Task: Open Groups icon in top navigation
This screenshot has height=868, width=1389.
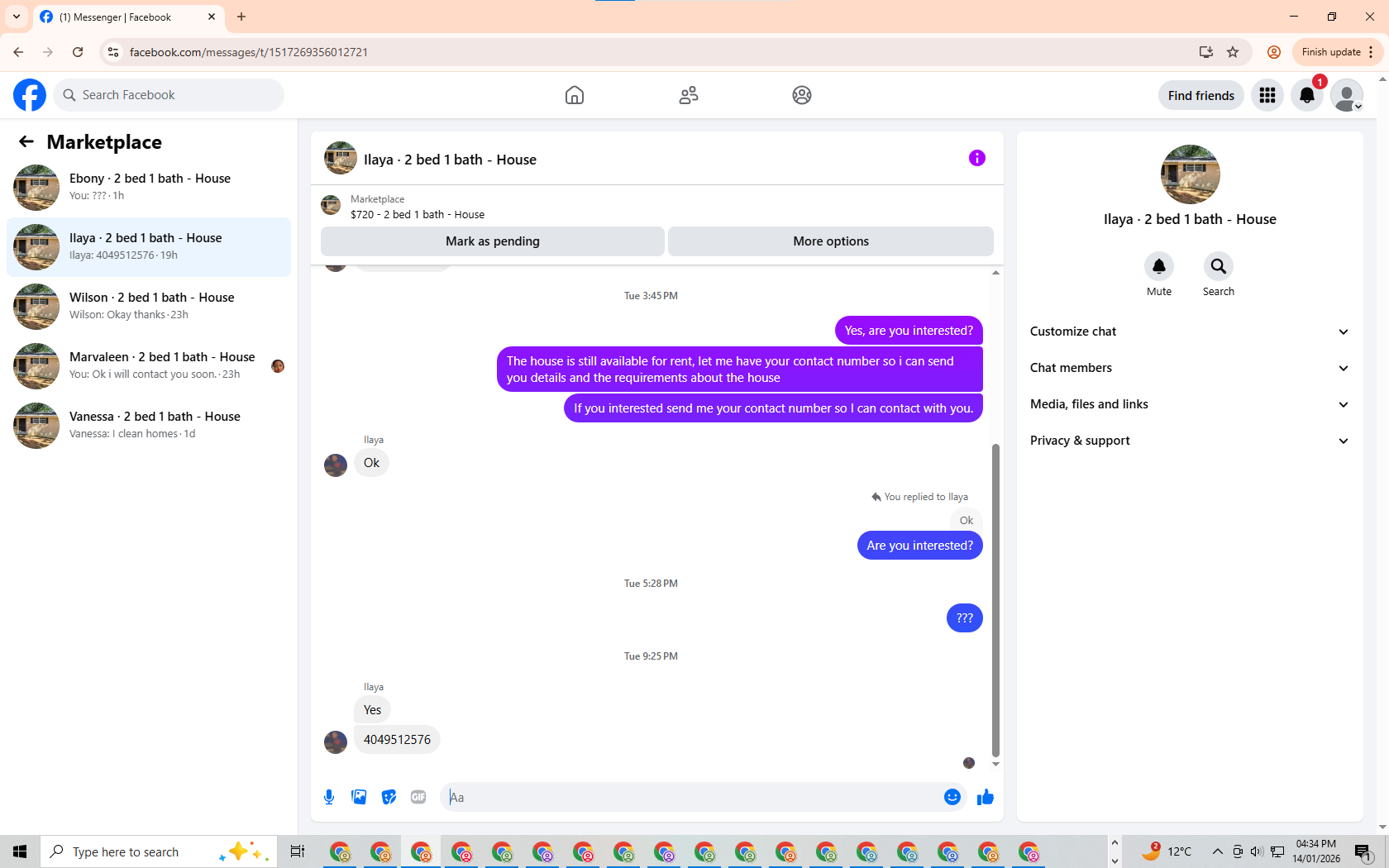Action: [801, 95]
